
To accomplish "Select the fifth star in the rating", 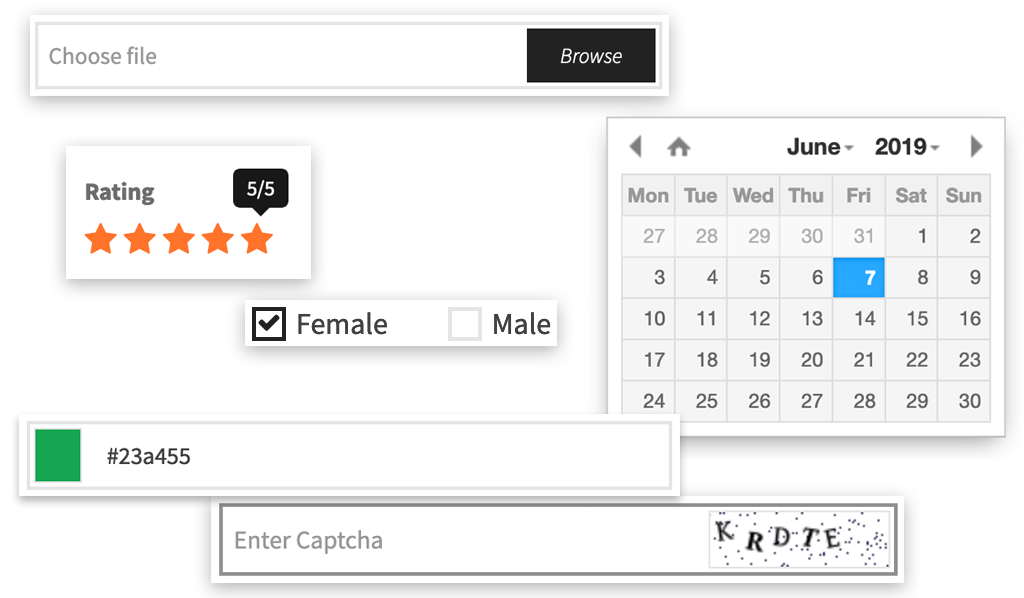I will click(257, 239).
